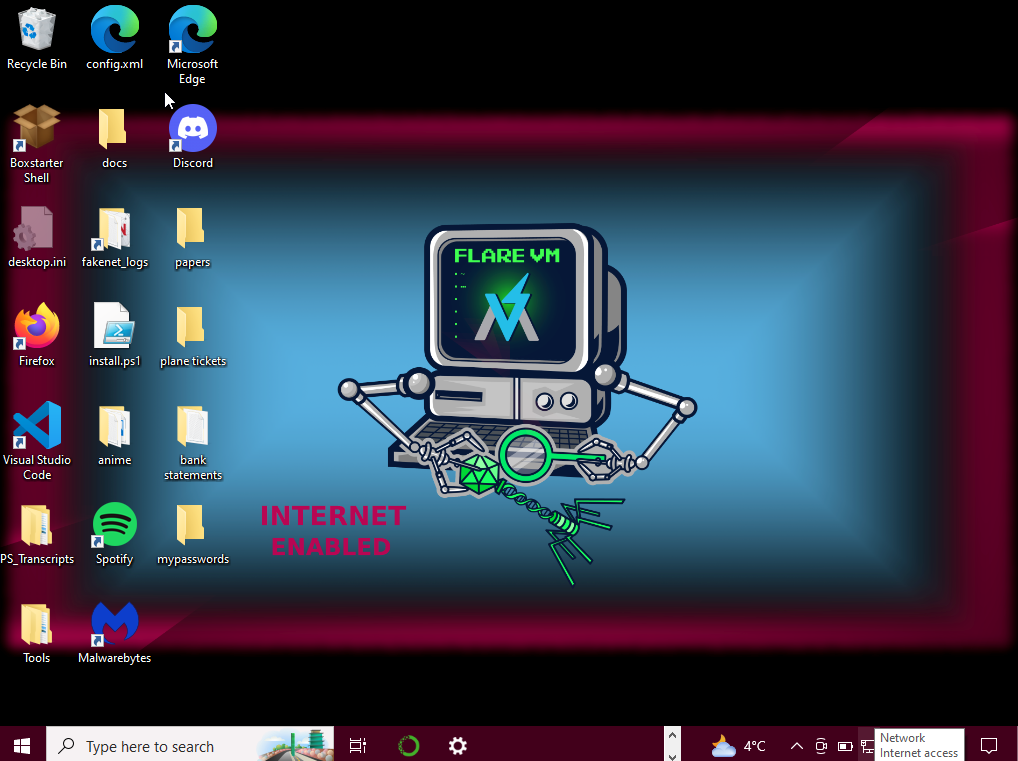Click the Firefox desktop icon

click(37, 327)
